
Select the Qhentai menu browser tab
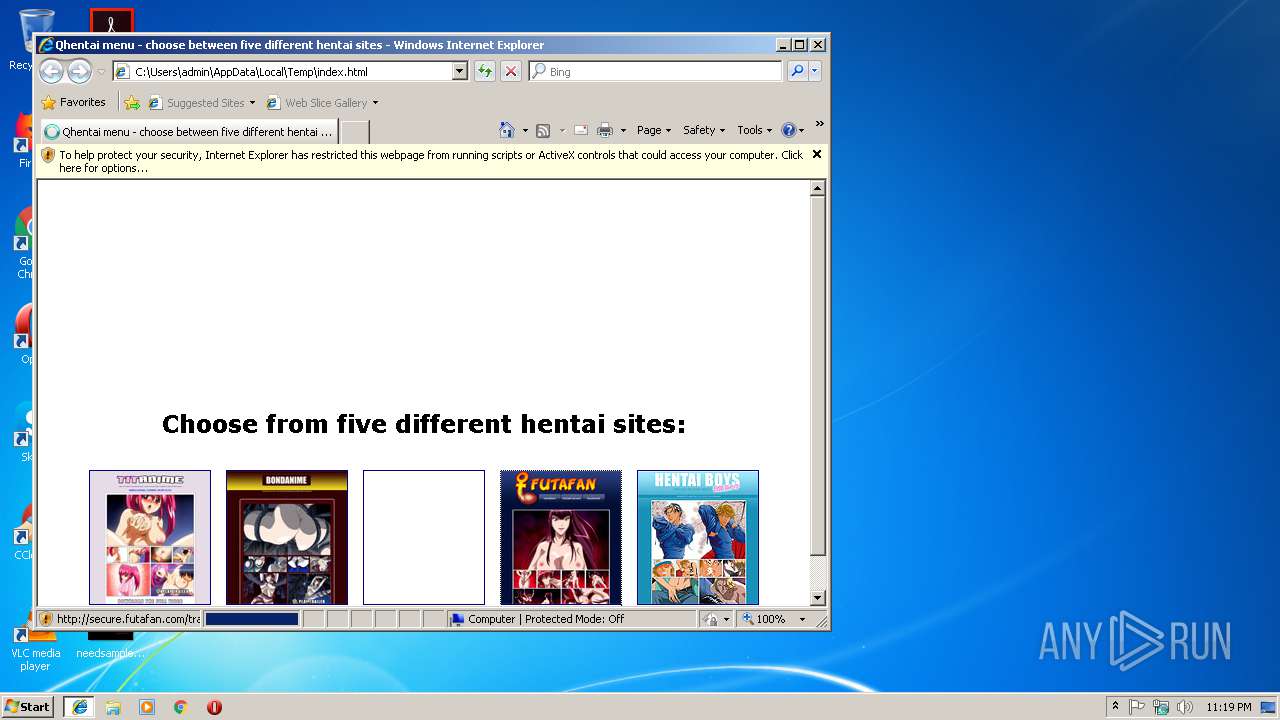(188, 131)
